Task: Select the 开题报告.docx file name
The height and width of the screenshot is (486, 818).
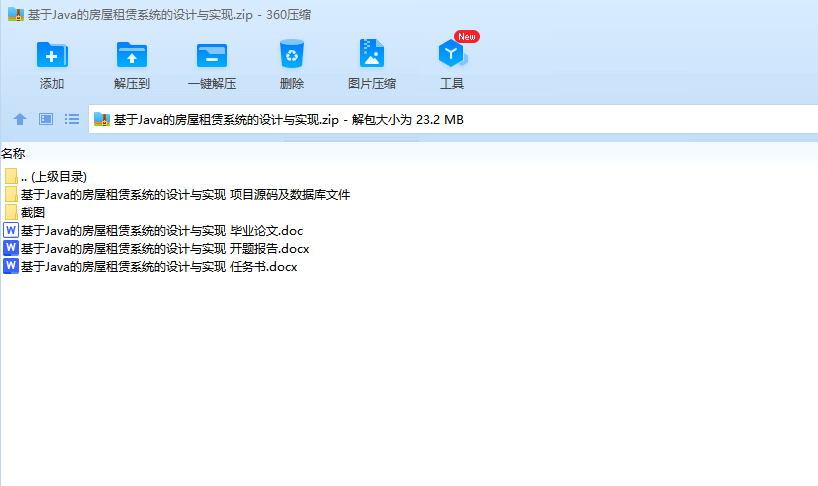Action: point(165,249)
